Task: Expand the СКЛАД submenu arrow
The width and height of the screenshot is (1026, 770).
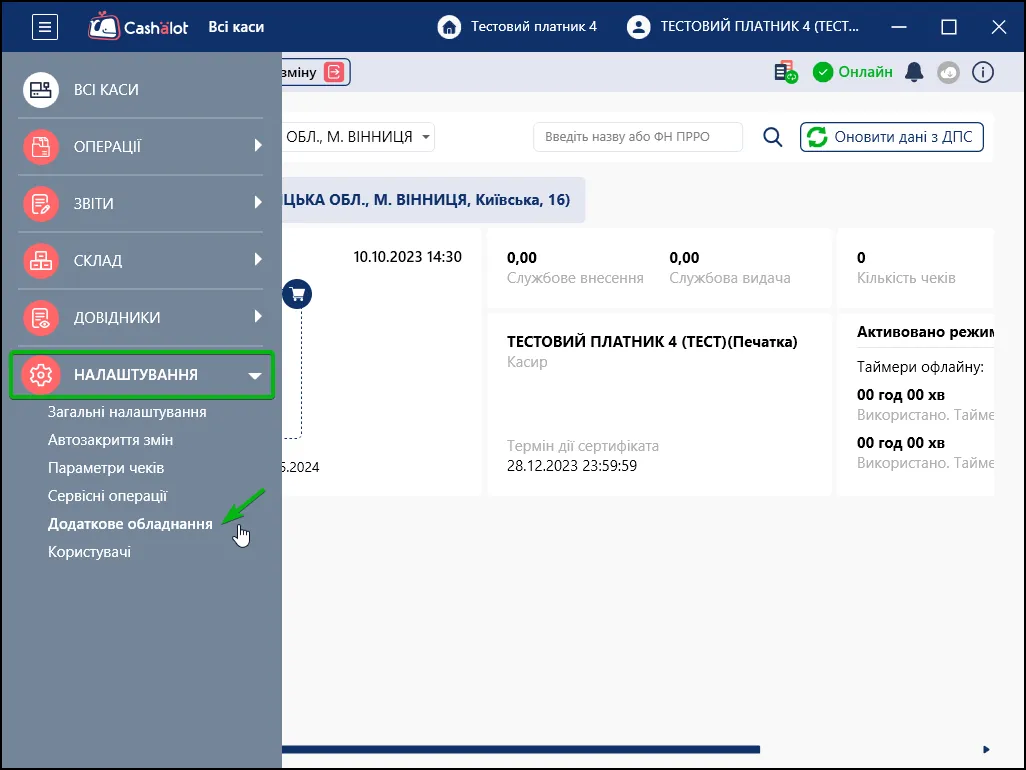Action: (x=258, y=259)
